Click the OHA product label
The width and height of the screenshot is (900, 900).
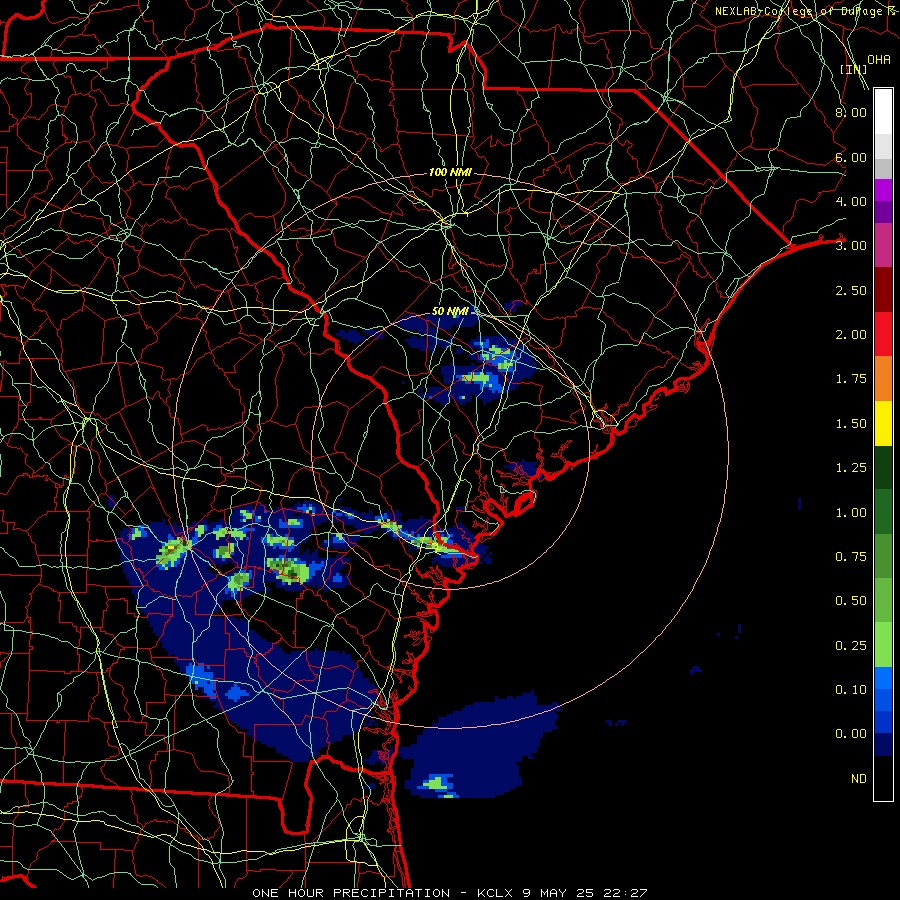[879, 60]
